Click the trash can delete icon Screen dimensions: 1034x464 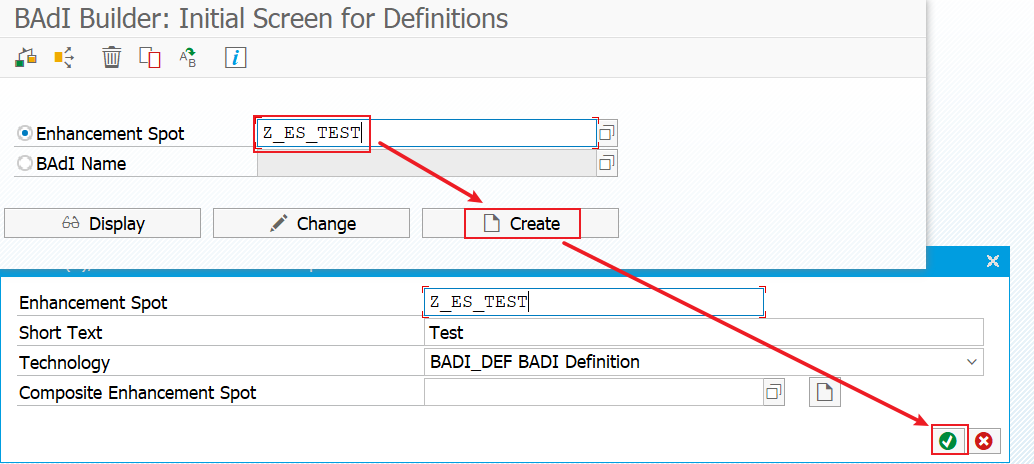(111, 58)
